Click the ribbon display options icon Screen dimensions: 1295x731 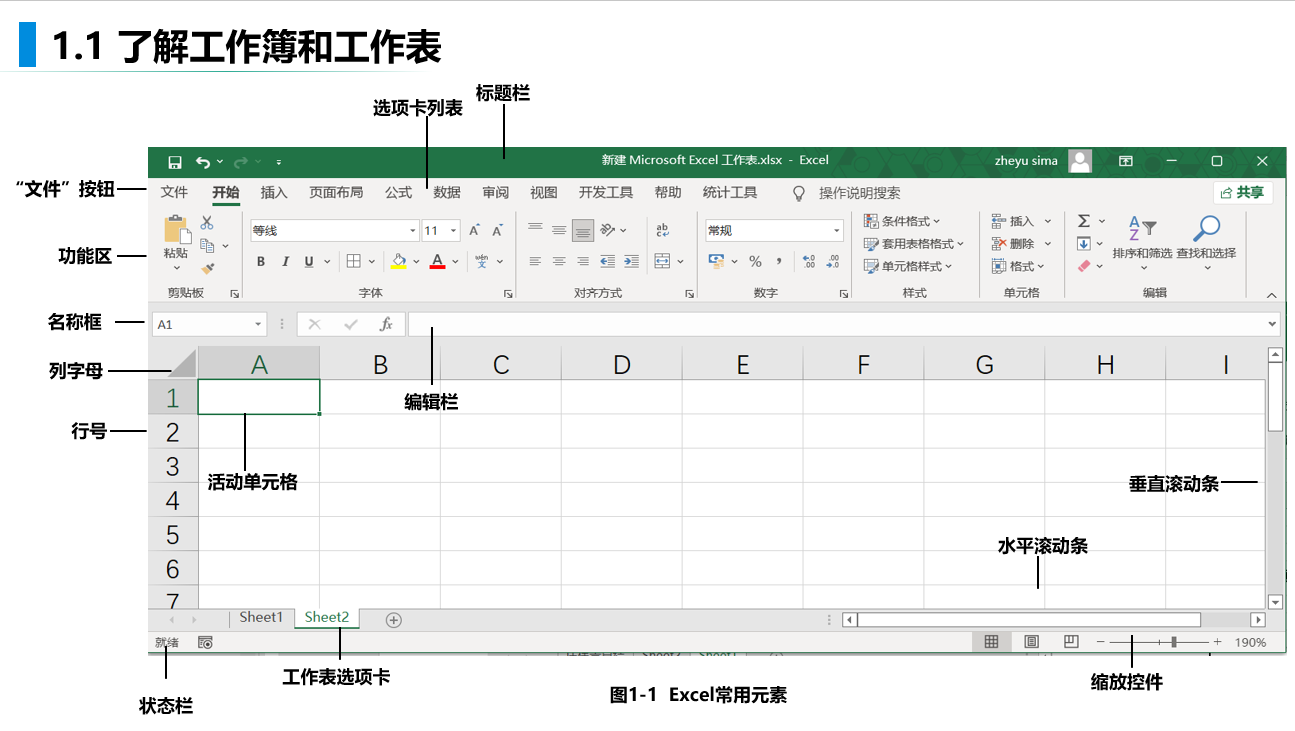pyautogui.click(x=1125, y=161)
